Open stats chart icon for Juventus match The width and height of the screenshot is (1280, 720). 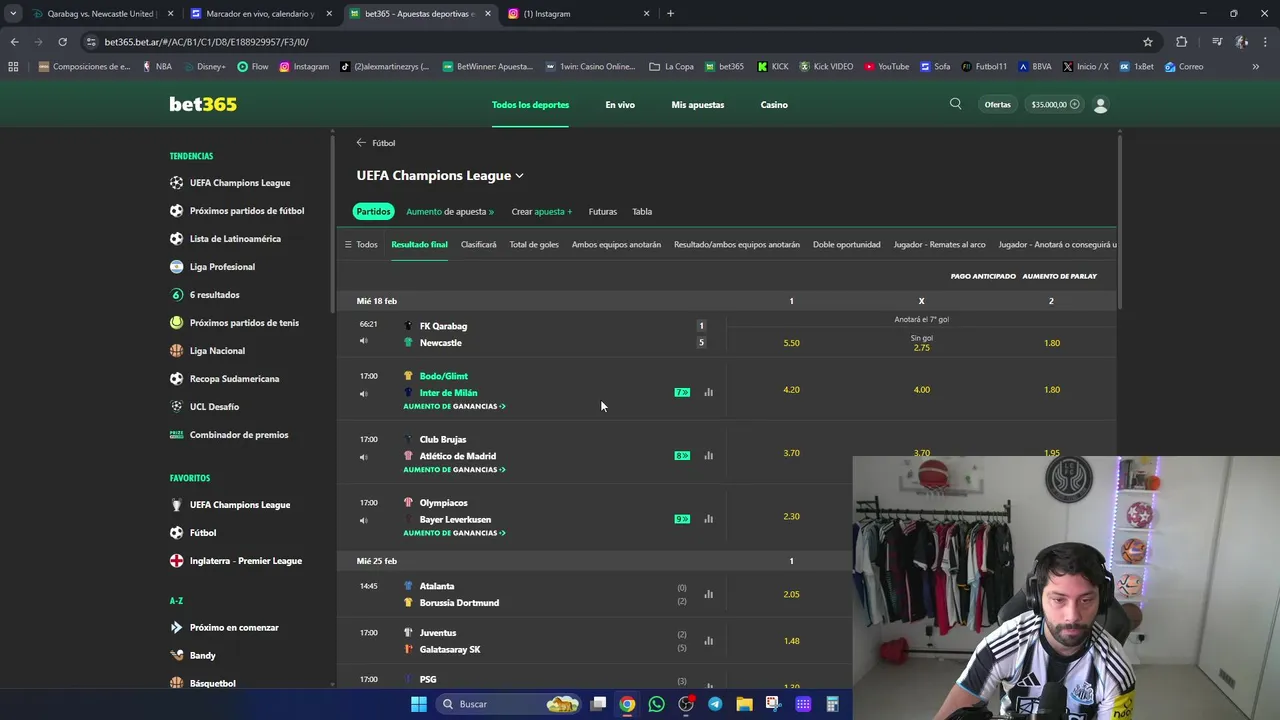pyautogui.click(x=708, y=641)
